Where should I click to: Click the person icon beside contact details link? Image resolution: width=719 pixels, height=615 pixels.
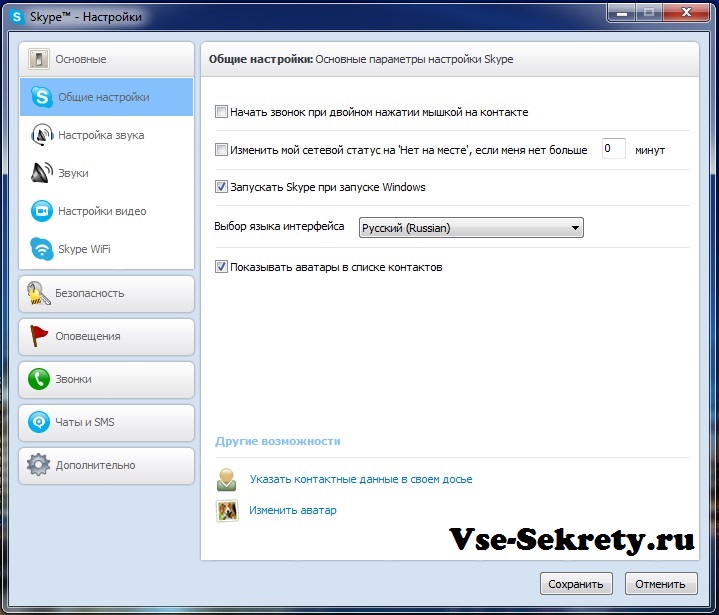coord(227,480)
